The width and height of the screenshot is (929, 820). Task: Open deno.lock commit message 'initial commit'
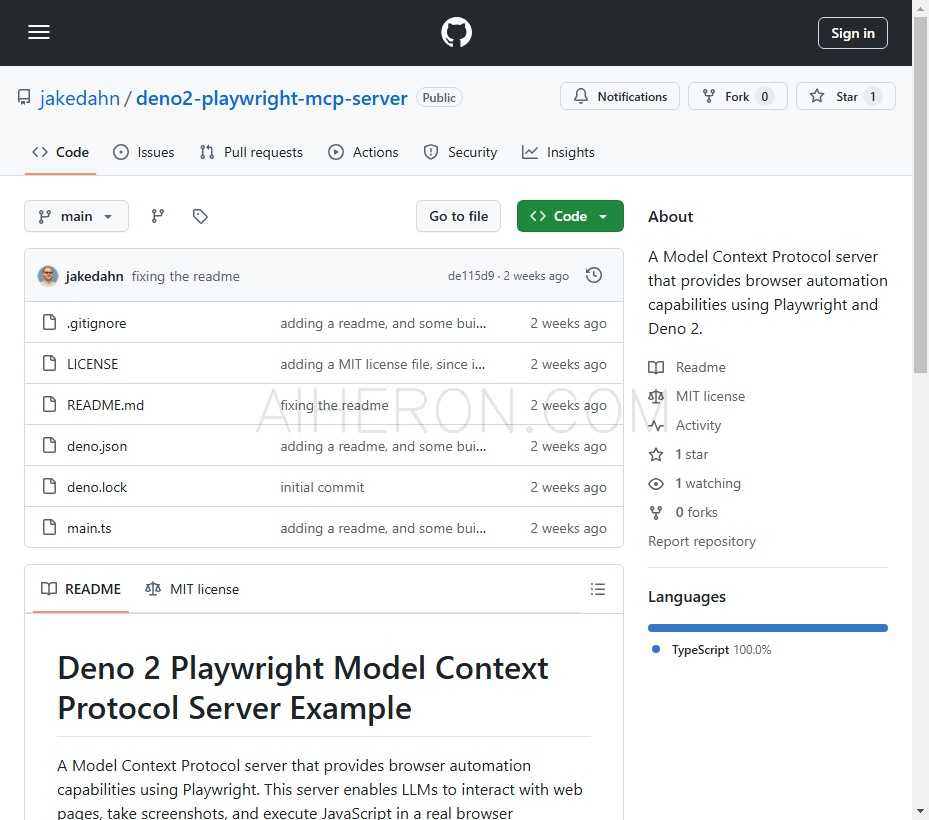click(322, 487)
